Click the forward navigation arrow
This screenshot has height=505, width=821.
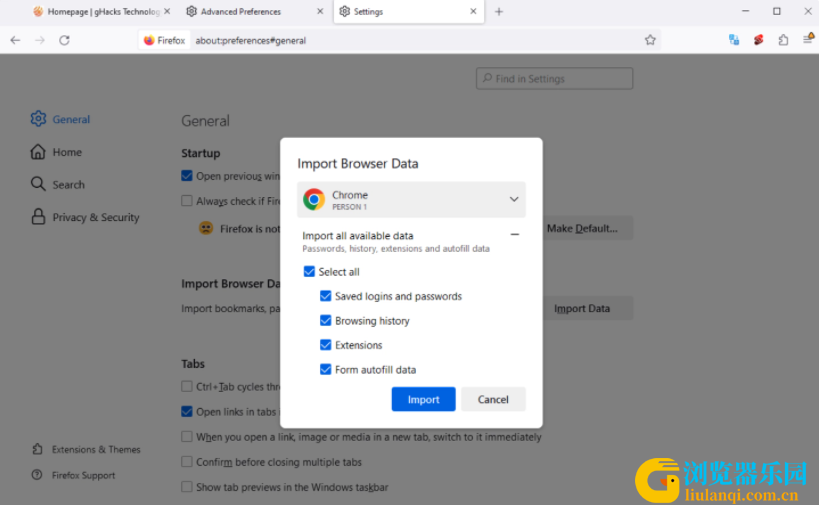click(40, 40)
